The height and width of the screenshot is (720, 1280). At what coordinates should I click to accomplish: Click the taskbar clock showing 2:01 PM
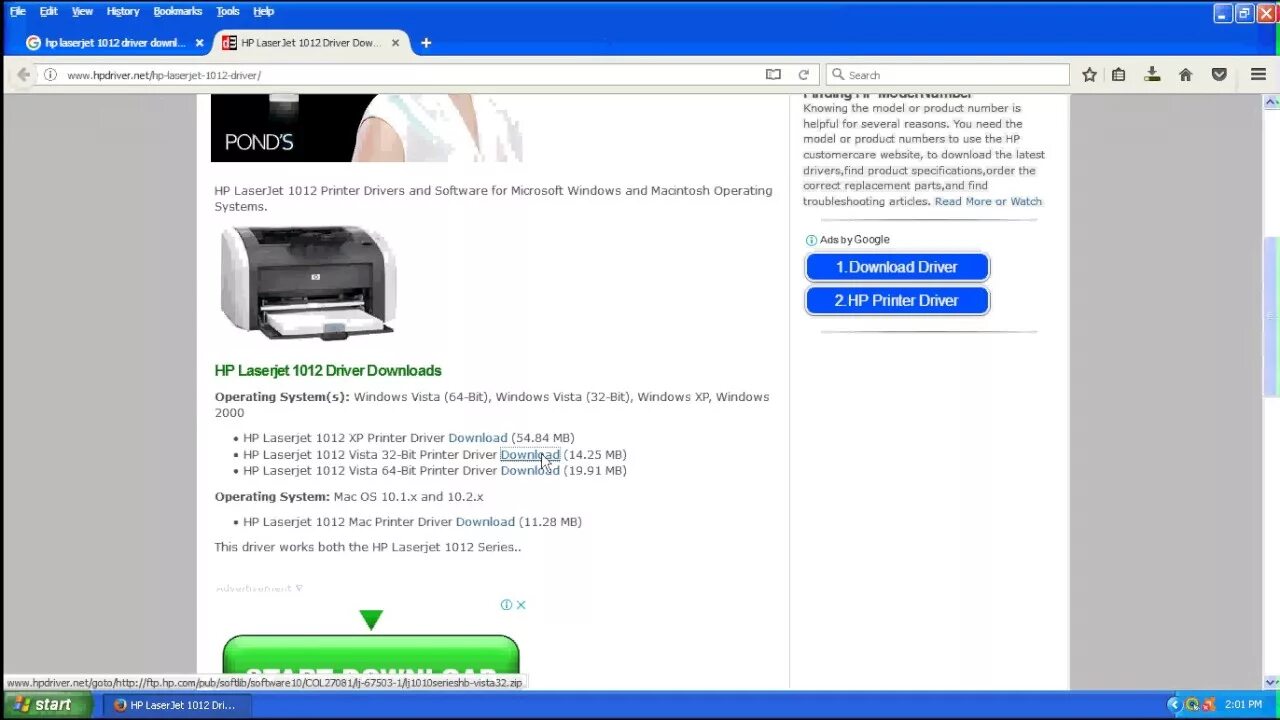point(1243,705)
